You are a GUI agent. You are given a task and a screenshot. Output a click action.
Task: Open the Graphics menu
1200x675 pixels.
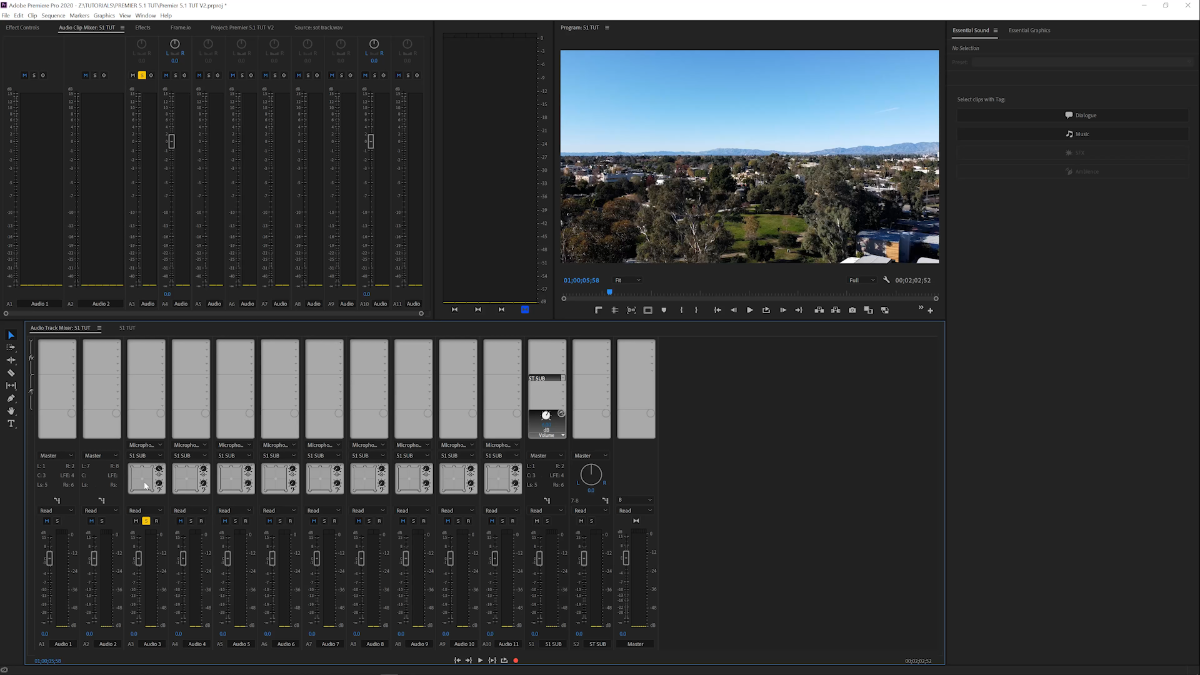104,16
